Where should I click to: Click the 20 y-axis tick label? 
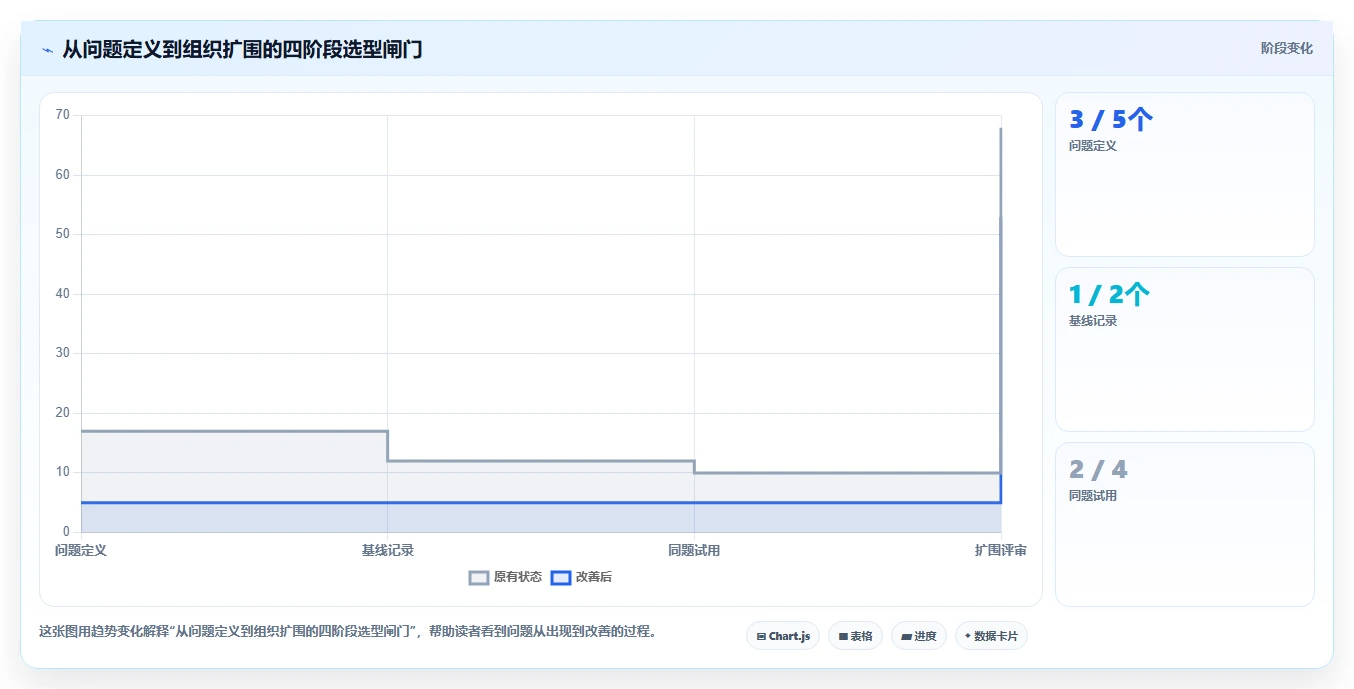tap(63, 413)
